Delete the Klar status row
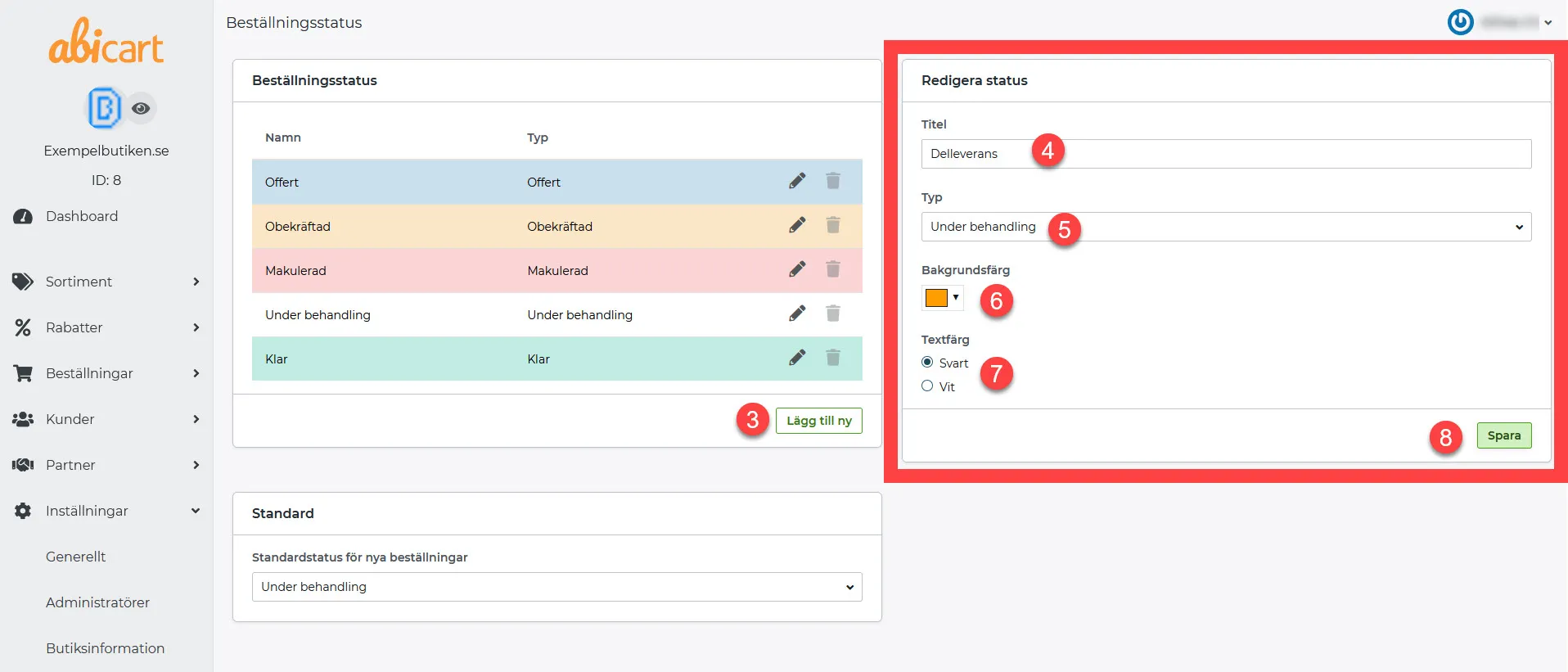The width and height of the screenshot is (1568, 672). [x=833, y=358]
